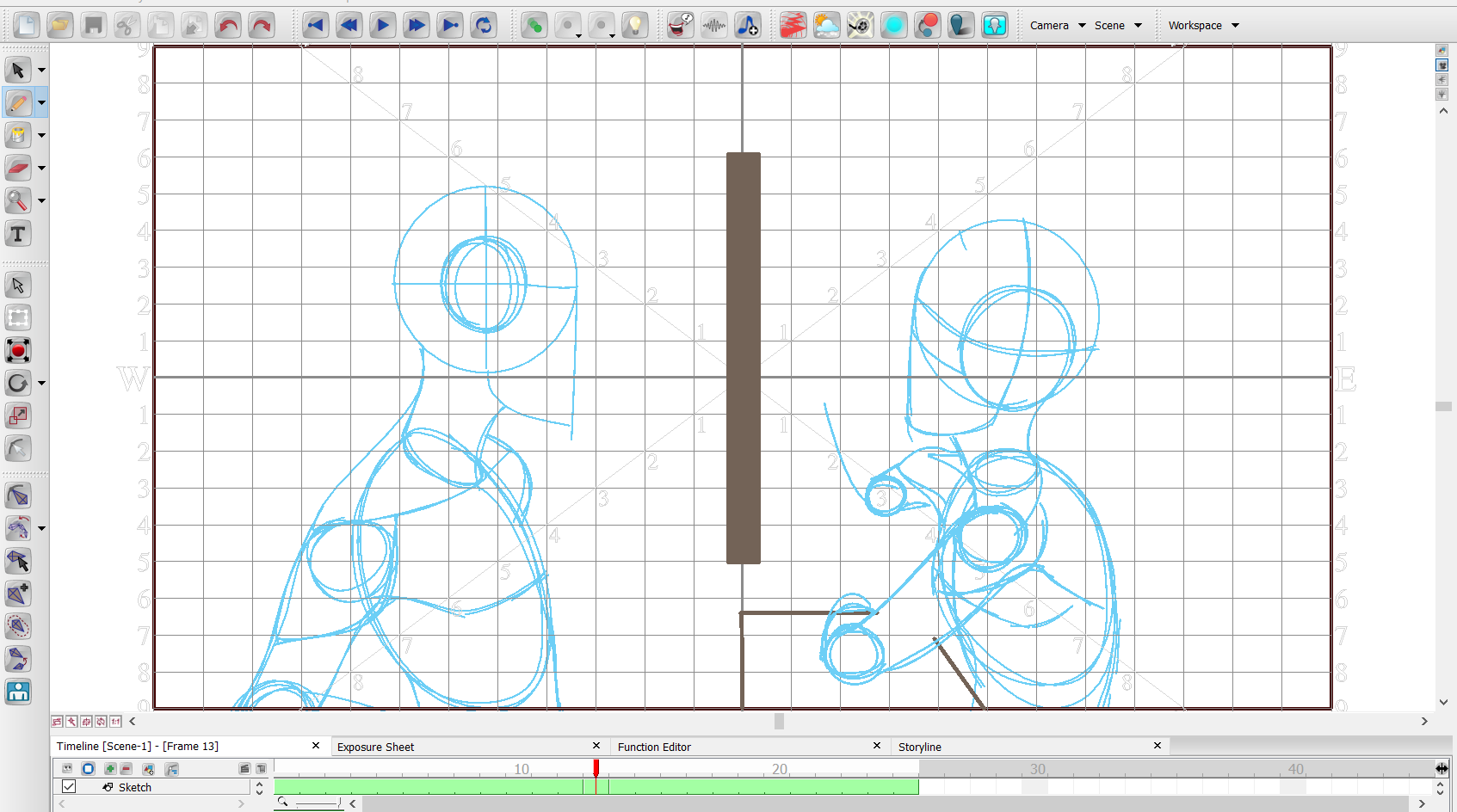The height and width of the screenshot is (812, 1457).
Task: Uncheck the Sketch layer visibility checkbox
Action: pyautogui.click(x=69, y=787)
